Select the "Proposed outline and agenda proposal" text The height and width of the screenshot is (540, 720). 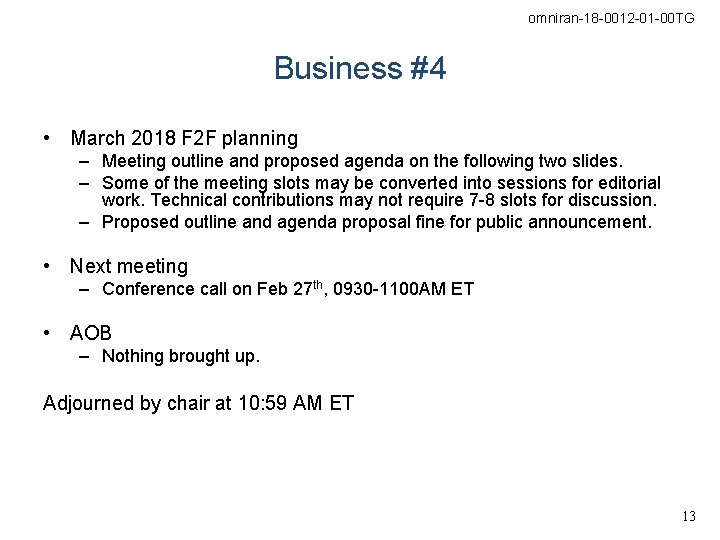click(x=376, y=222)
